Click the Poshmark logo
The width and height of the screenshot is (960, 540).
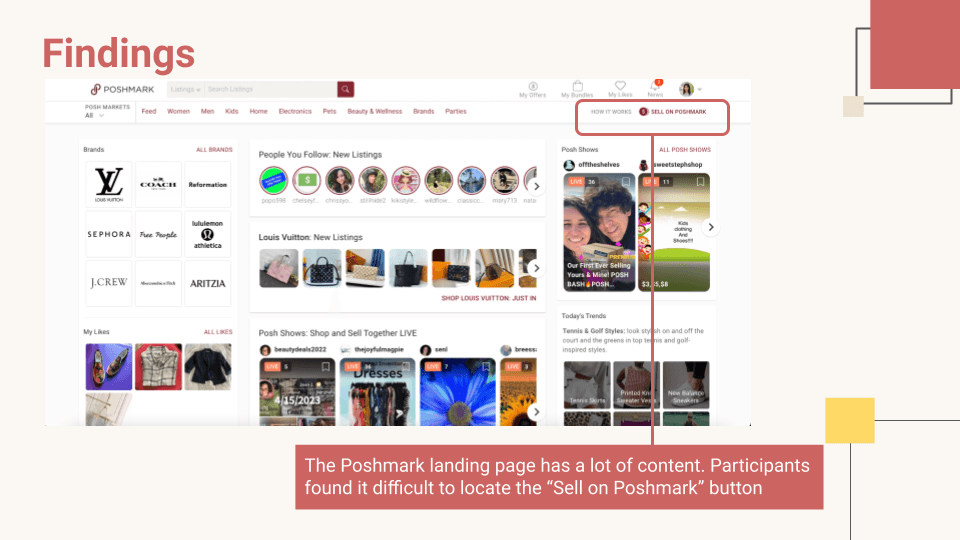click(x=122, y=89)
